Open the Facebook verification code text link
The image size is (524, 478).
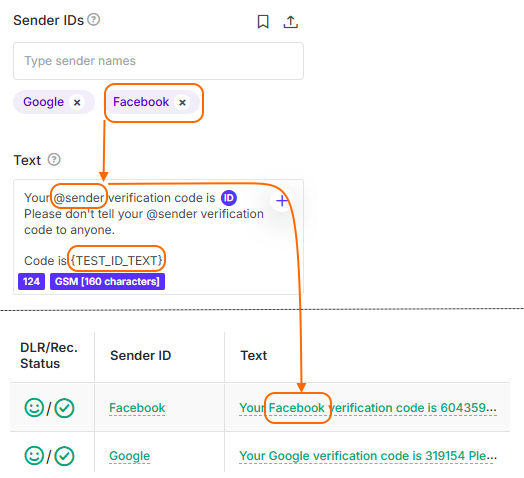point(368,408)
